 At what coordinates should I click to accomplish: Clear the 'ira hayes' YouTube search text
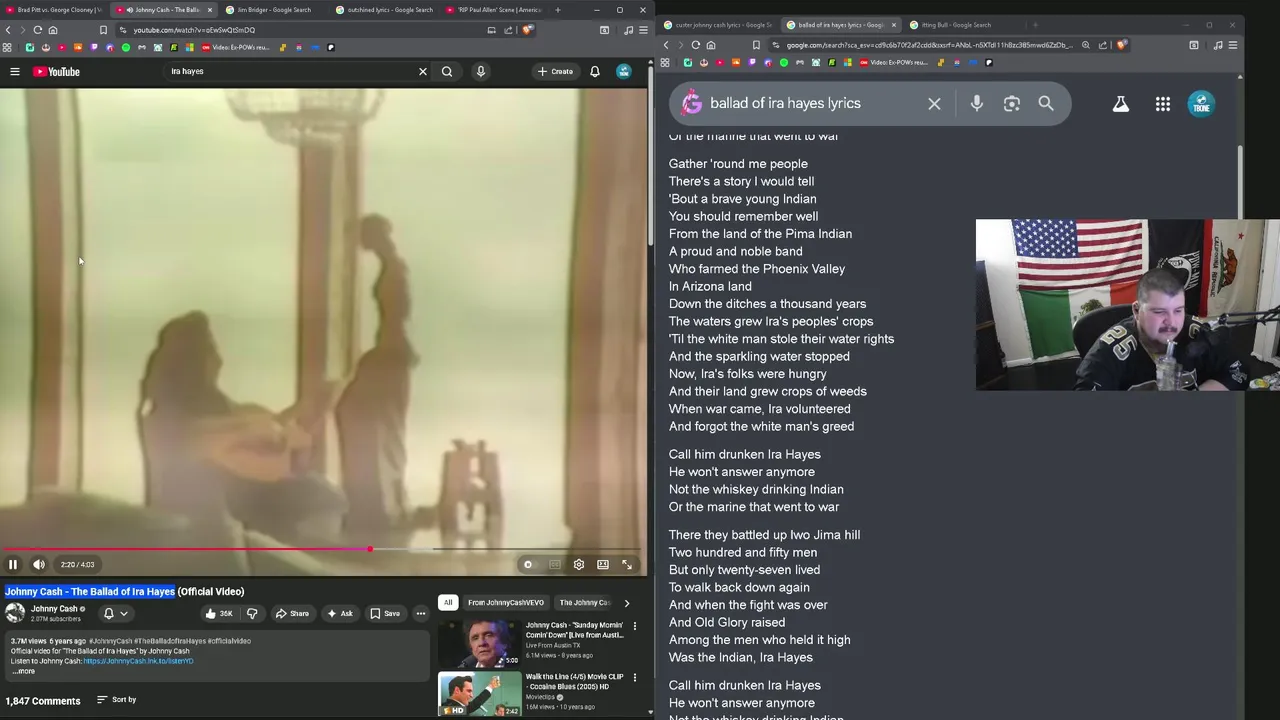(422, 72)
